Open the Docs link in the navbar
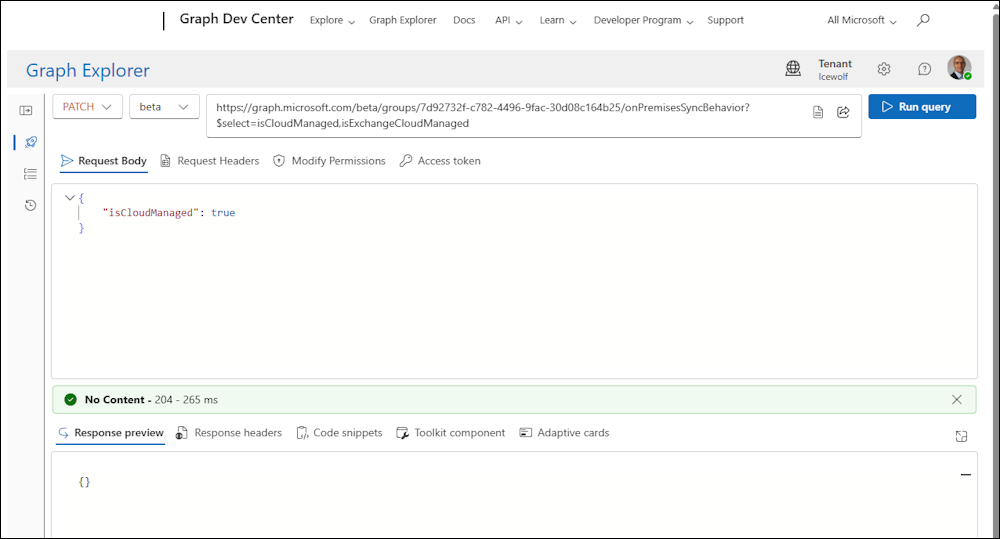 pyautogui.click(x=464, y=20)
